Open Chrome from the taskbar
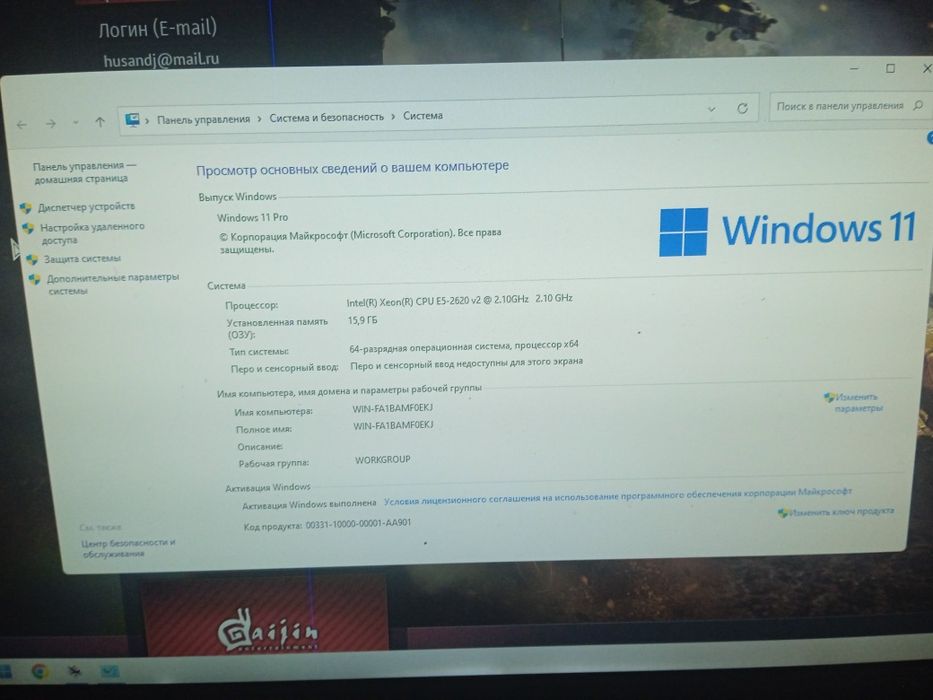 tap(40, 671)
